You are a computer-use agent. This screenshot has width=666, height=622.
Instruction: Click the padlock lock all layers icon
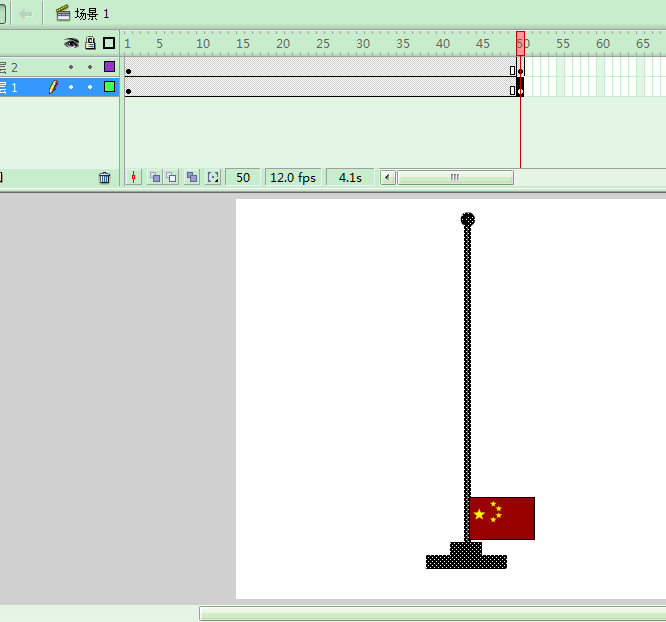tap(90, 42)
